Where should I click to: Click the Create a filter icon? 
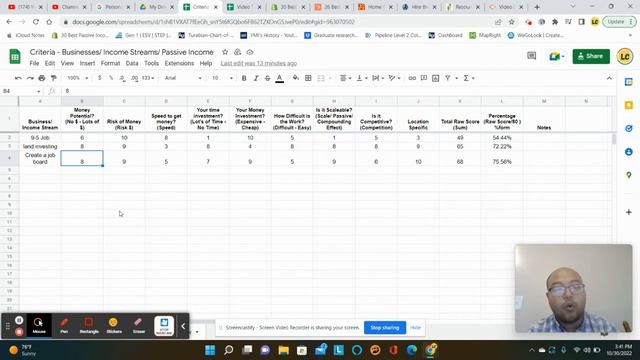[448, 78]
